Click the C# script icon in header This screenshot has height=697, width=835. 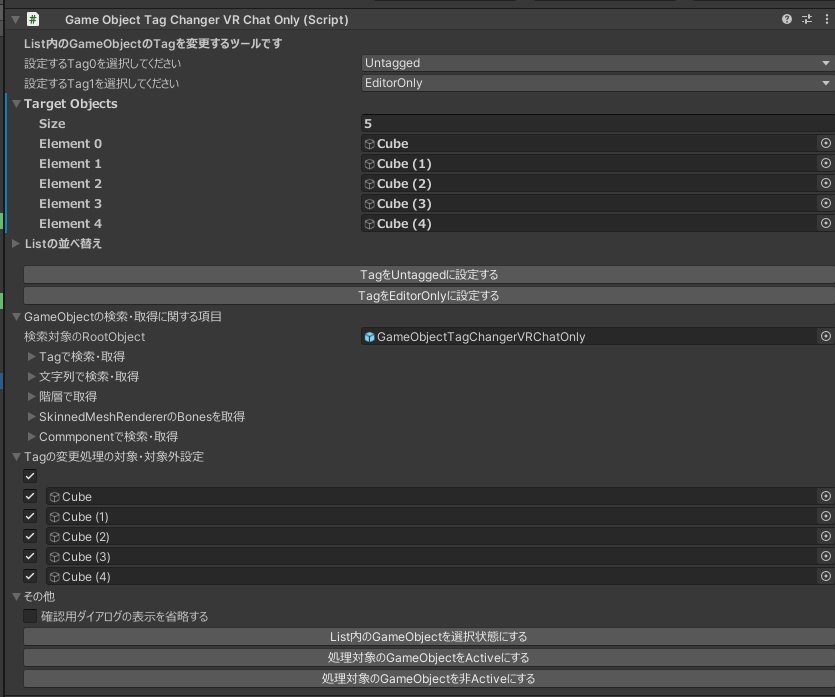coord(33,20)
